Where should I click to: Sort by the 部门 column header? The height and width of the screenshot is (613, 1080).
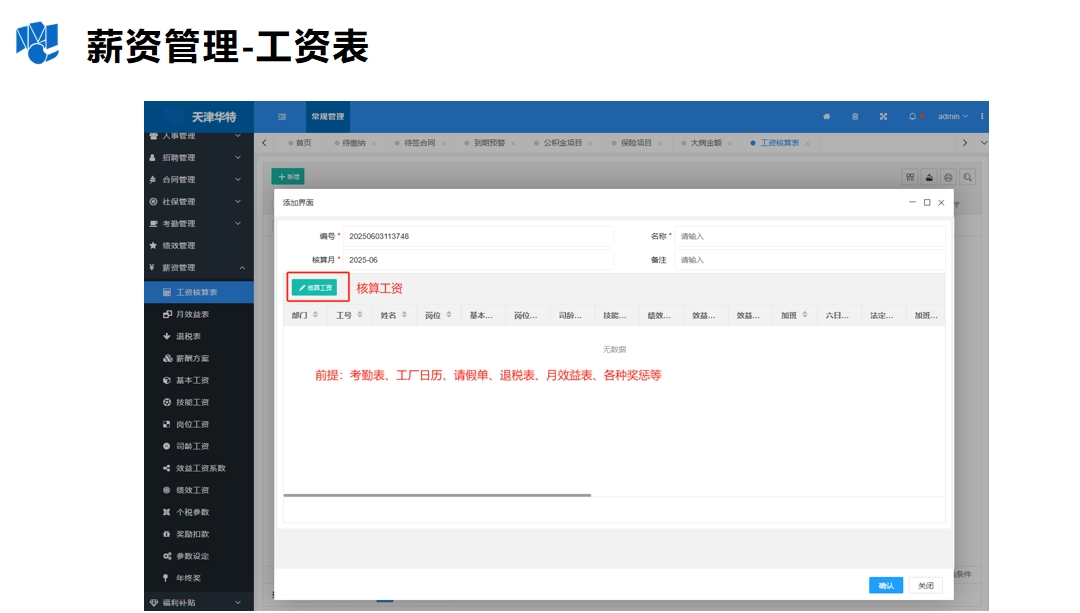point(304,315)
